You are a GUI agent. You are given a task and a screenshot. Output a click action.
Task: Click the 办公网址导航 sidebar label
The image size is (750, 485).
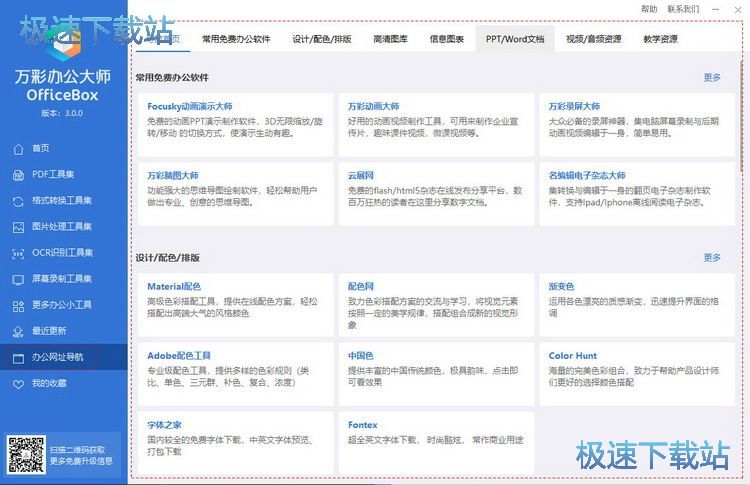click(57, 357)
